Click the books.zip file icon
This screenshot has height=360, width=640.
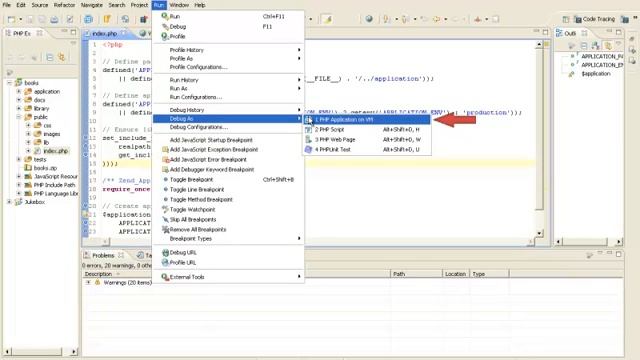pos(28,168)
